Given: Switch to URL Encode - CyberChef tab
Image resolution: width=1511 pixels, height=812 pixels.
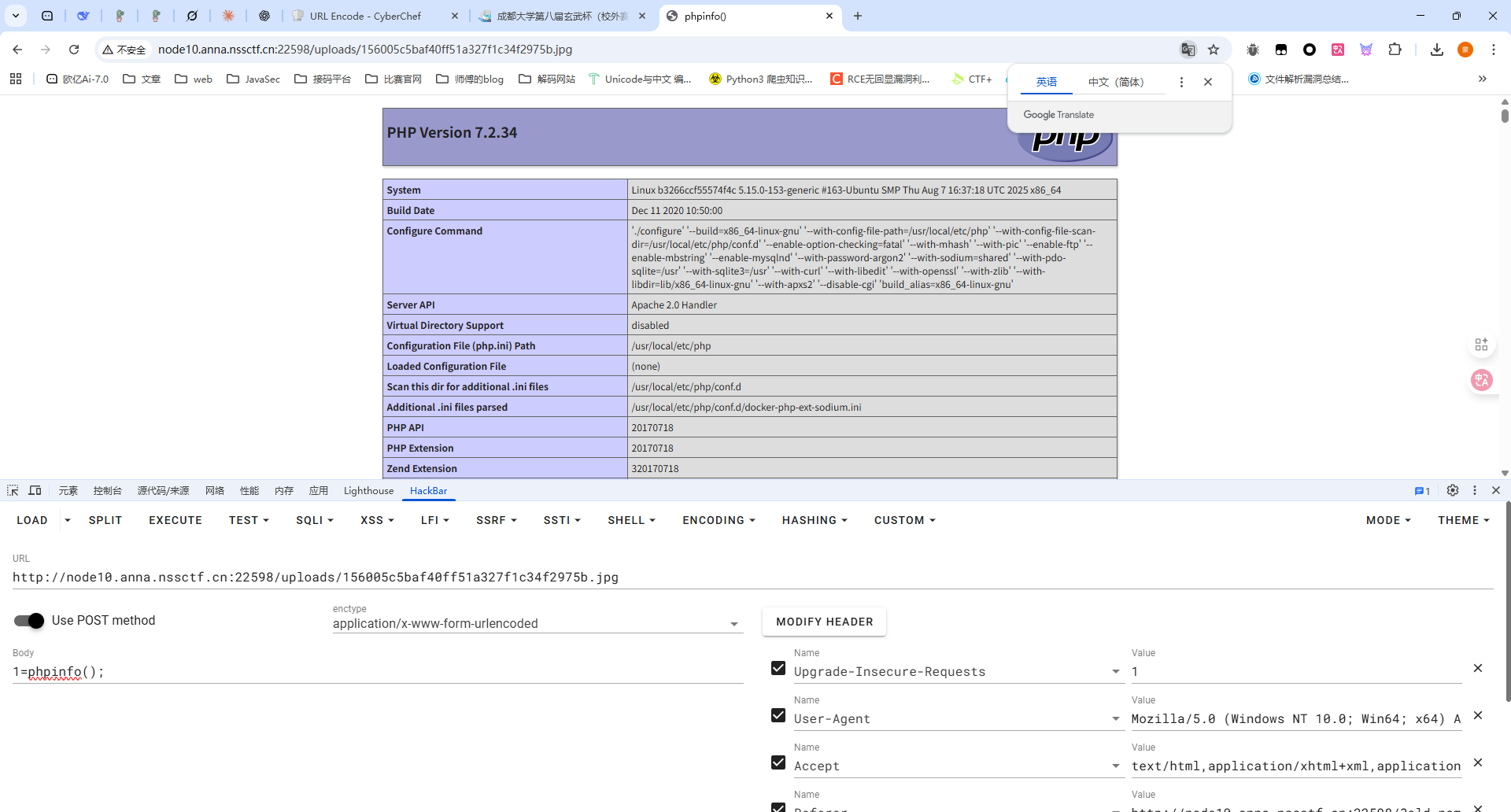Looking at the screenshot, I should 366,16.
